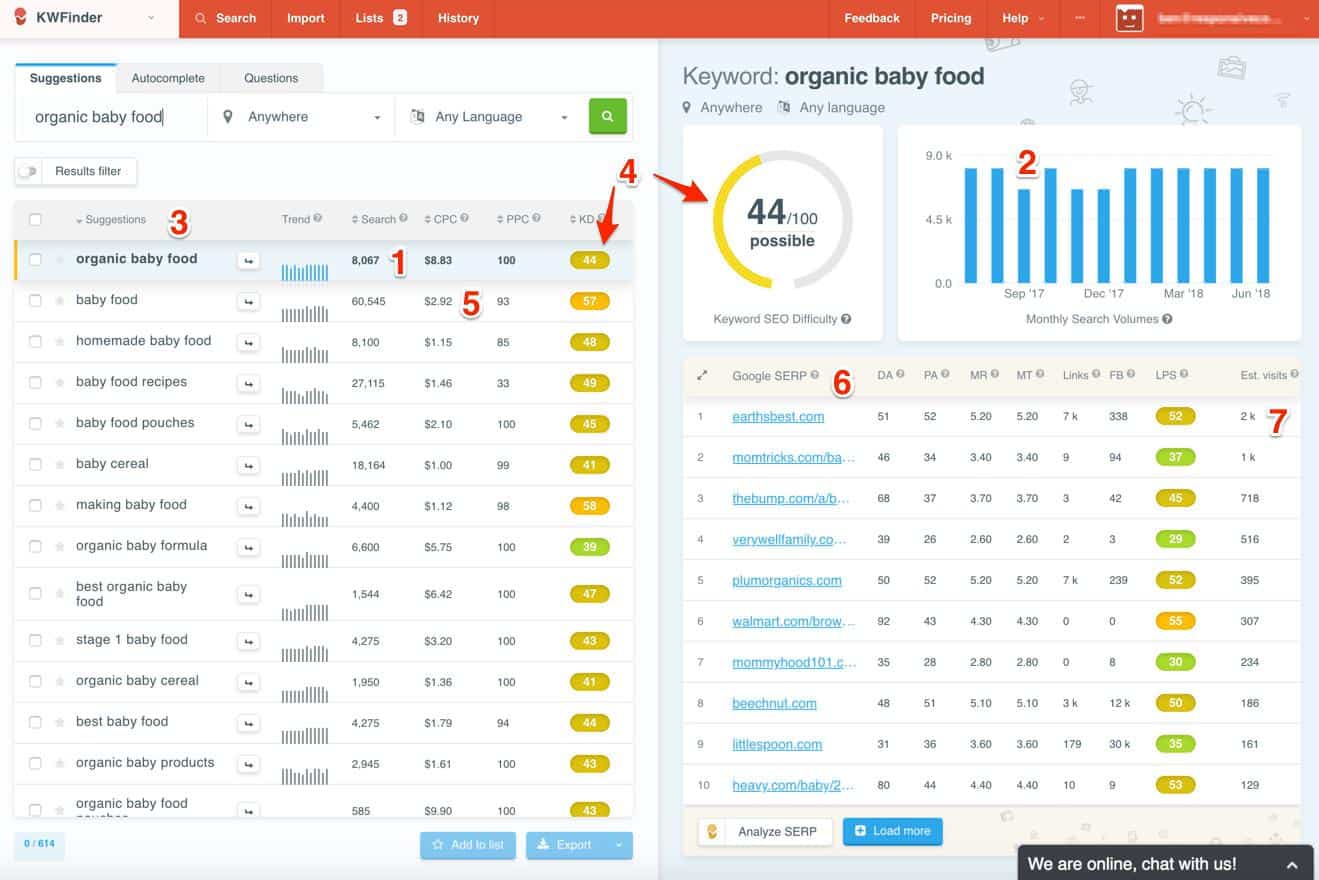Screen dimensions: 1319x880
Task: Click help icon next to DA column
Action: coord(900,374)
